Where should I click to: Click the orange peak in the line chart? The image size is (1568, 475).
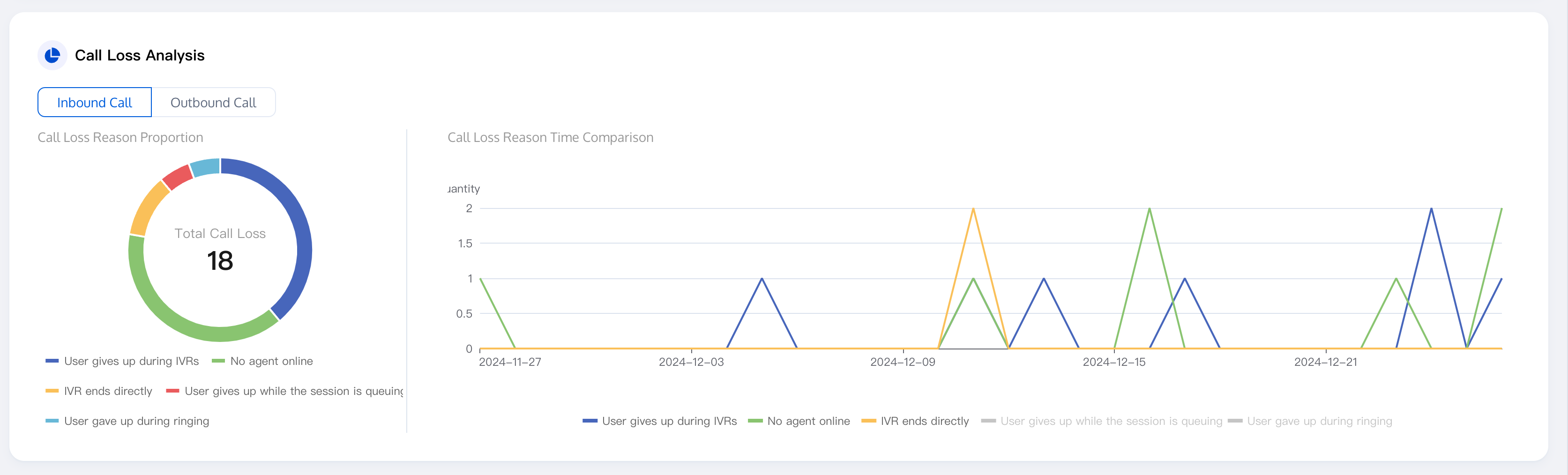(x=973, y=209)
